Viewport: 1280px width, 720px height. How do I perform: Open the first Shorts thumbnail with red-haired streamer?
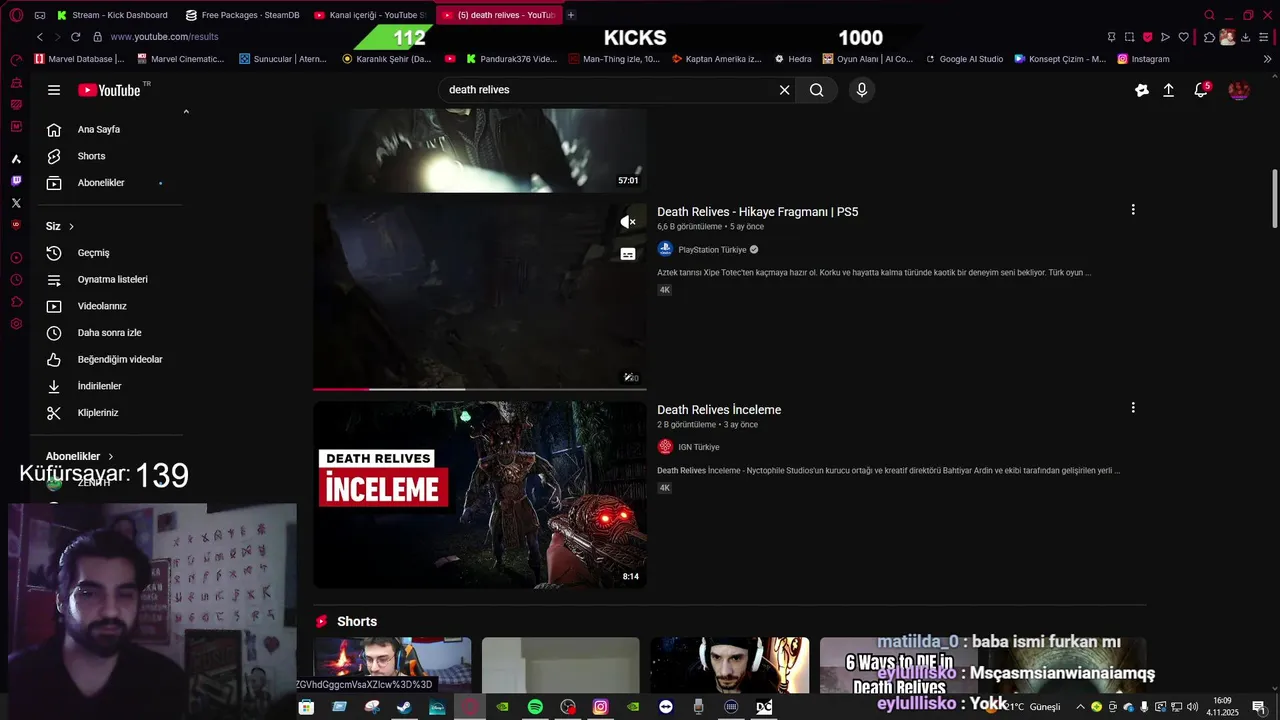pyautogui.click(x=392, y=665)
